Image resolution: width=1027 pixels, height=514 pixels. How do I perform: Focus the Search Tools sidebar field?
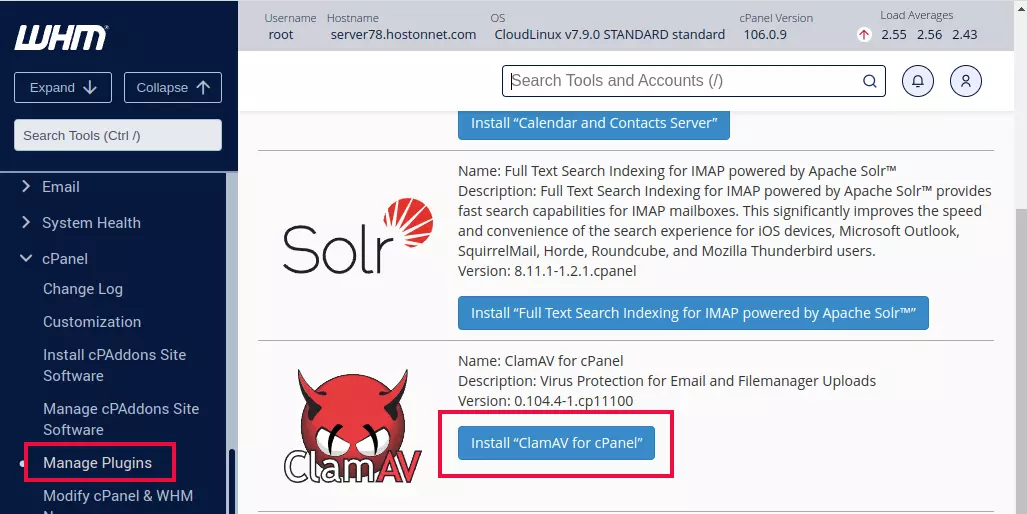coord(118,136)
